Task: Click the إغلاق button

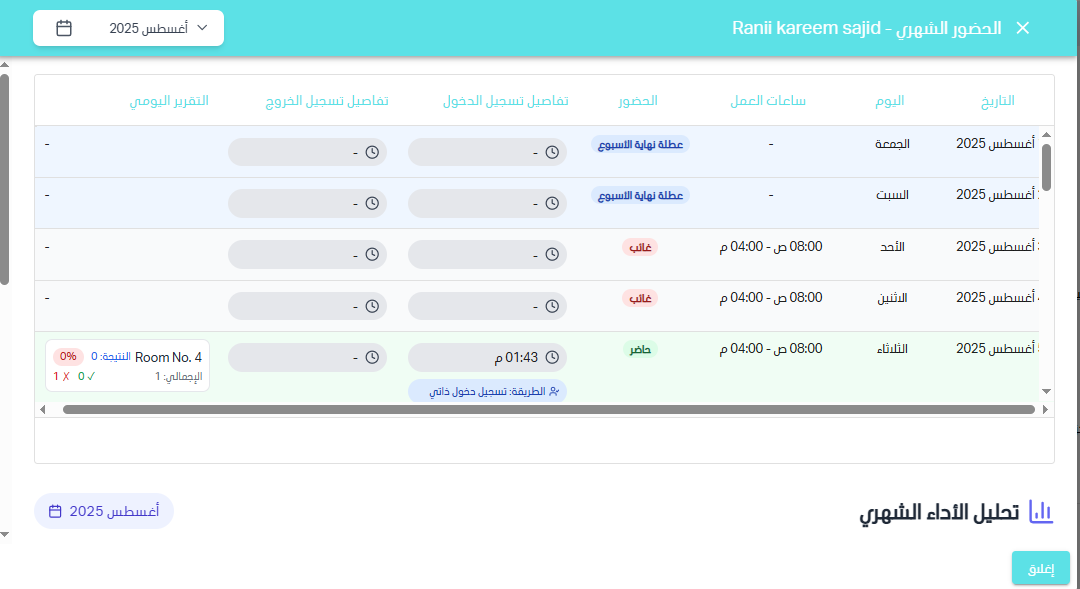Action: (1042, 567)
